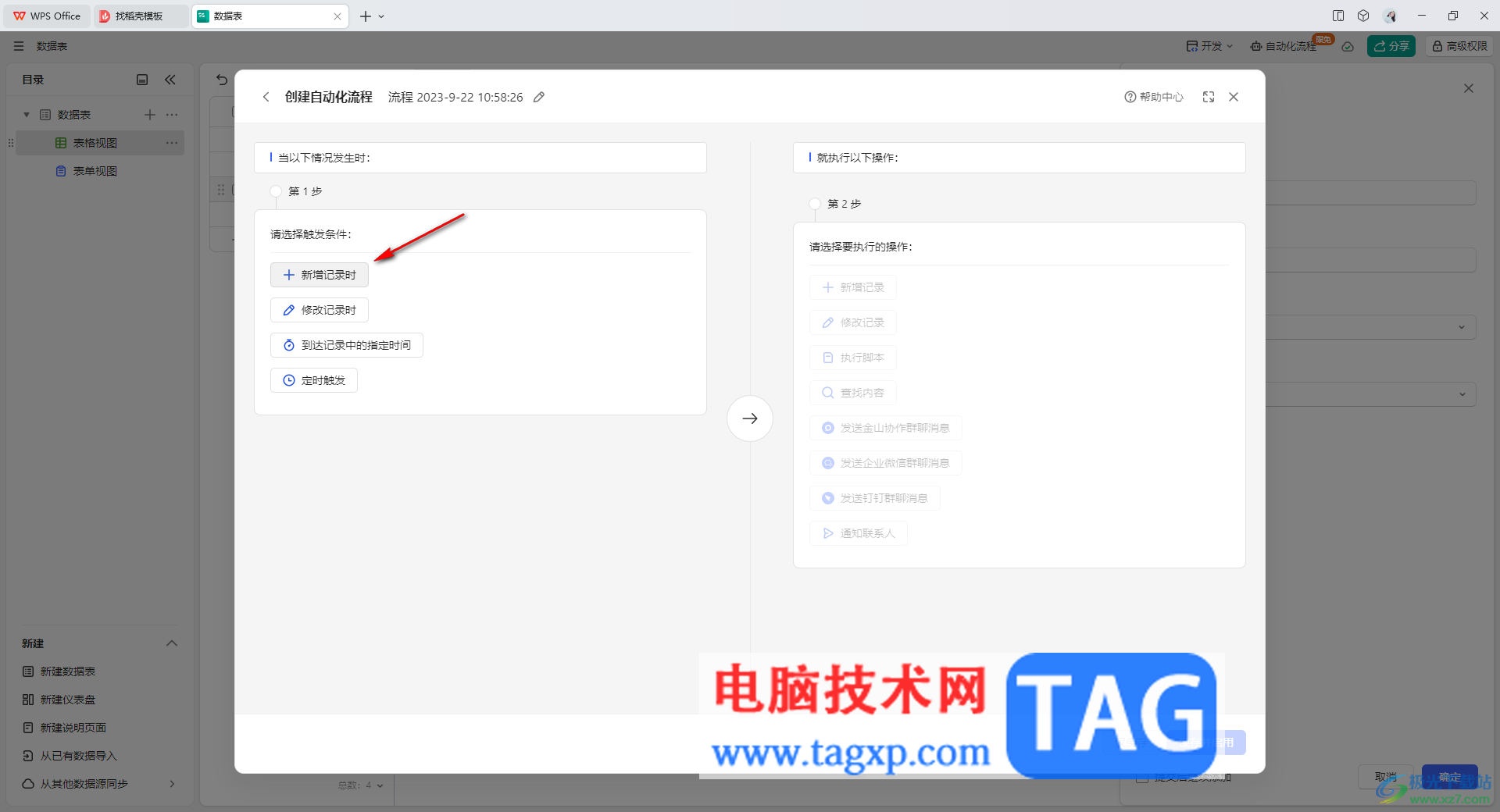Screen dimensions: 1500x812
Task: Expand the dialog to full screen
Action: [1209, 97]
